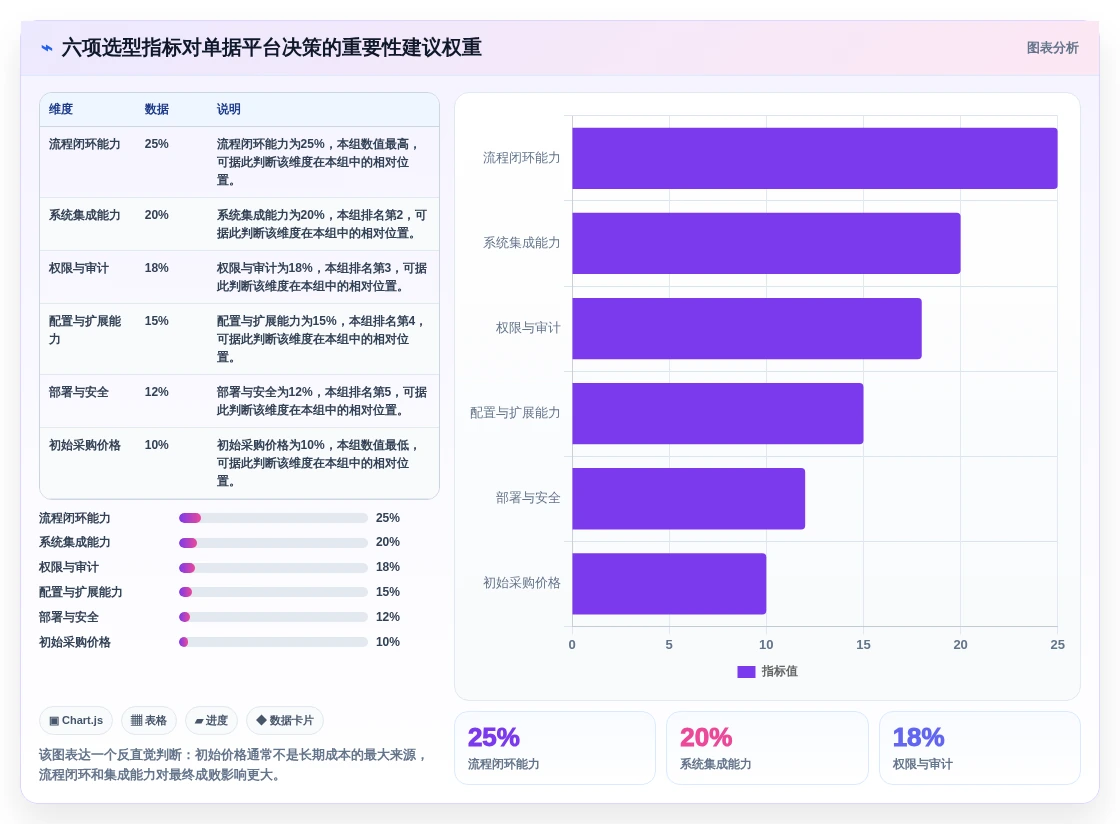The height and width of the screenshot is (824, 1120).
Task: Click the footnote text about 初始价格
Action: tap(233, 765)
